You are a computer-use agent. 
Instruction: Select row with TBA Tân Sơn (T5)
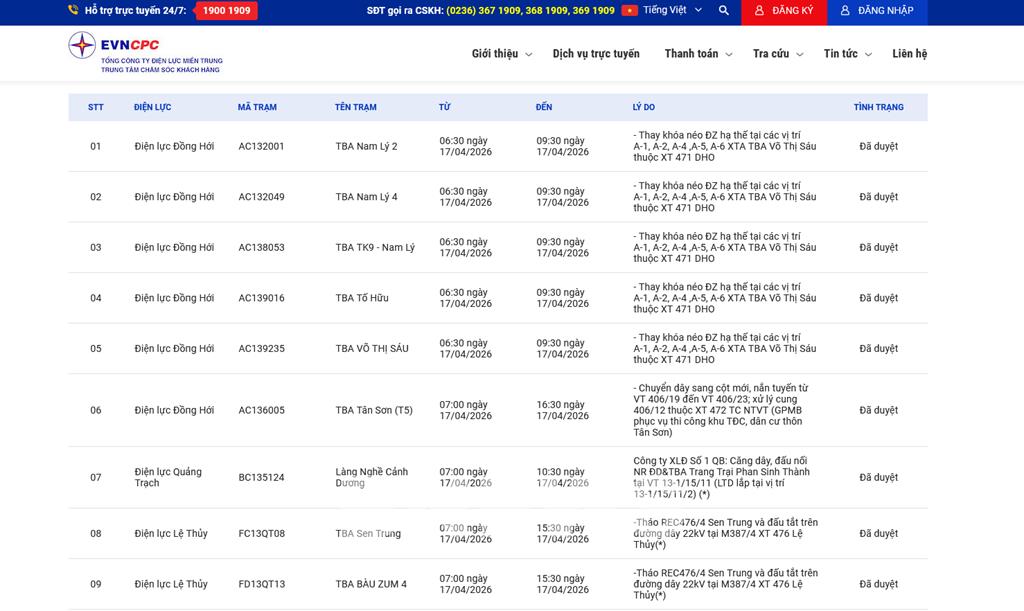[x=374, y=411]
